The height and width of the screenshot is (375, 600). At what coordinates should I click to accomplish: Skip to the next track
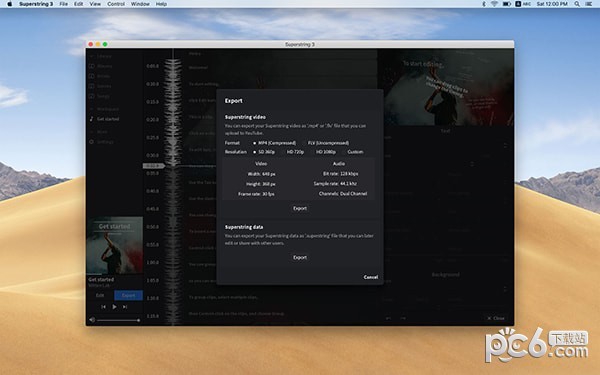tap(125, 307)
